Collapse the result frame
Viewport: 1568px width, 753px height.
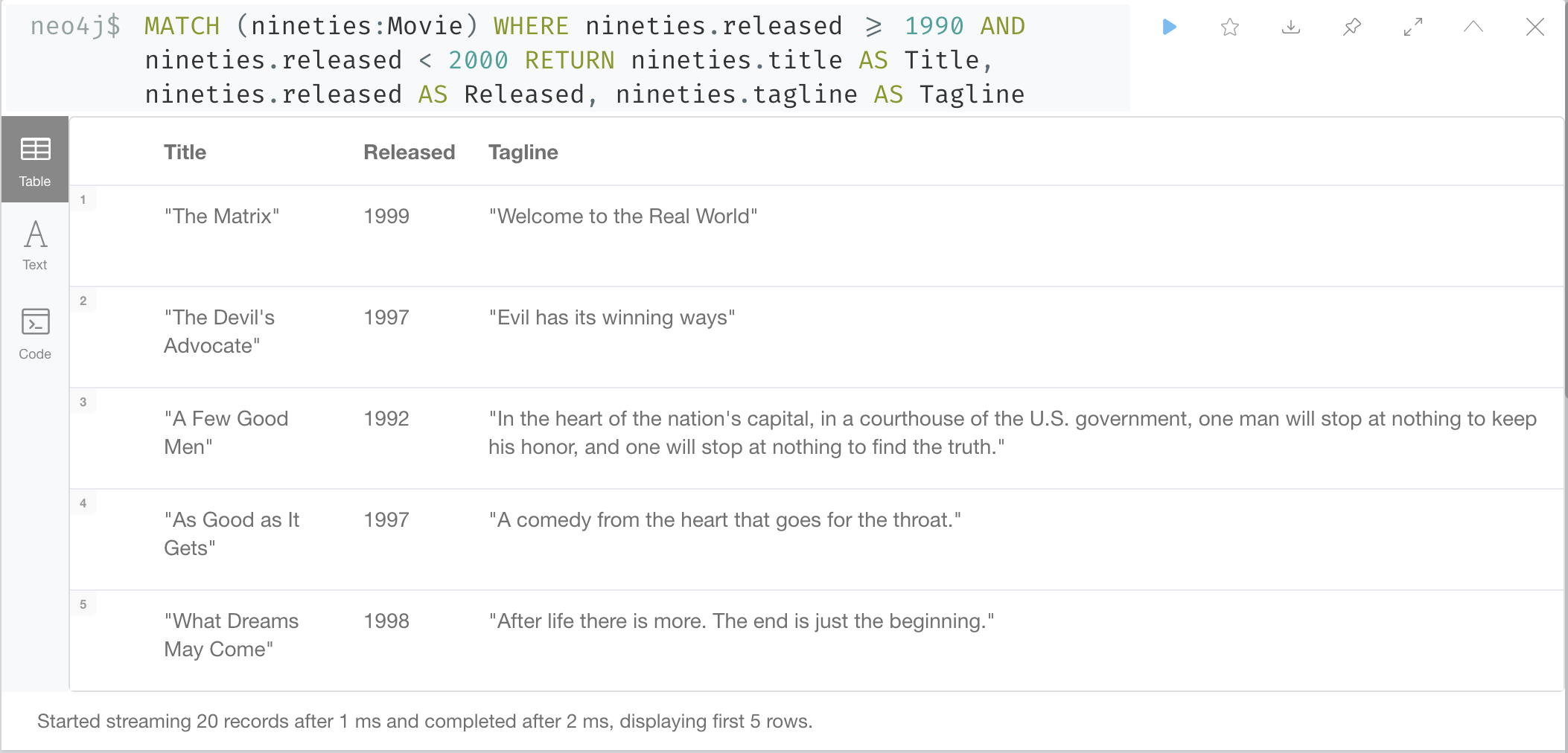click(x=1473, y=28)
